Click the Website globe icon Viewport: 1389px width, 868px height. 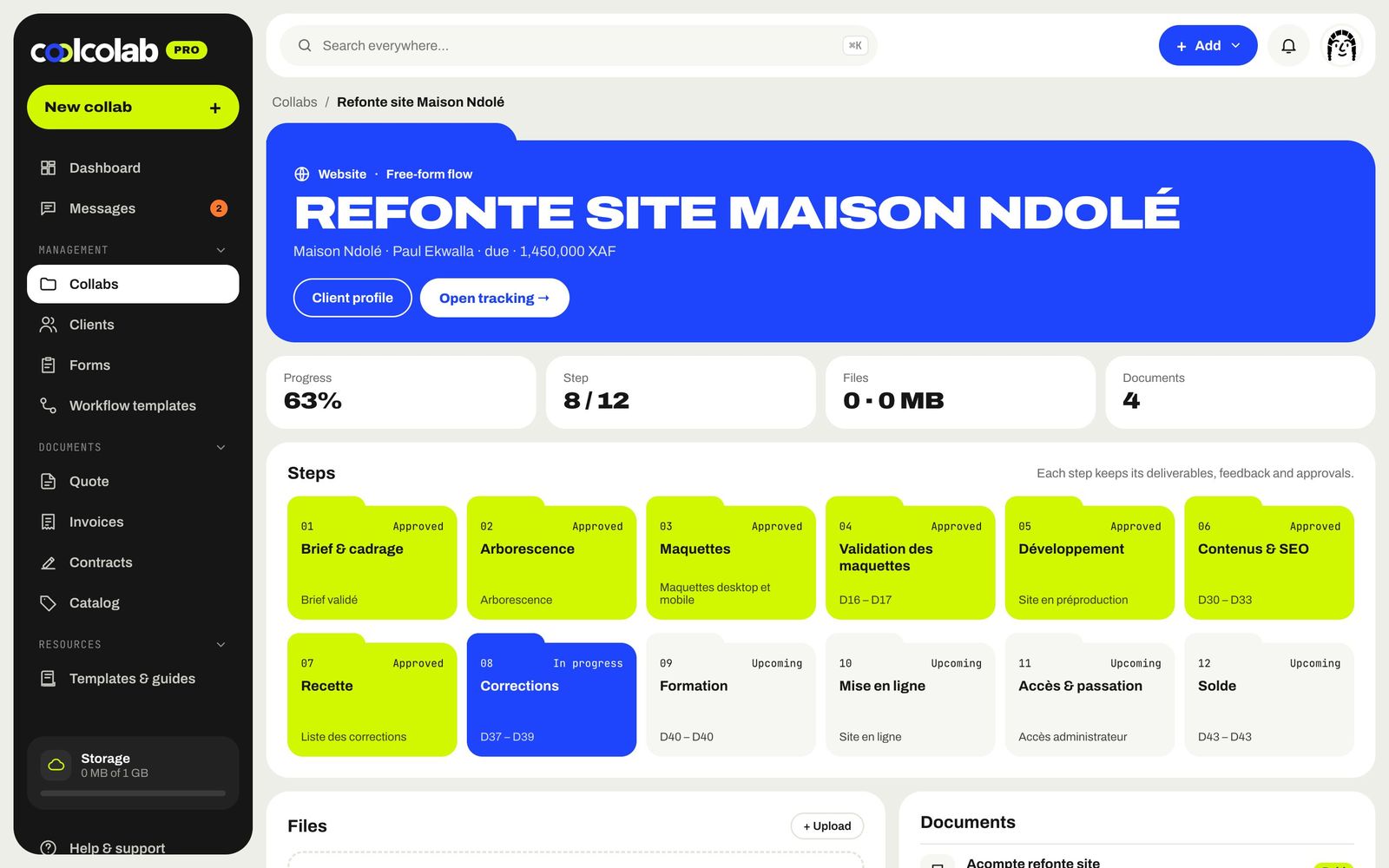click(x=302, y=174)
